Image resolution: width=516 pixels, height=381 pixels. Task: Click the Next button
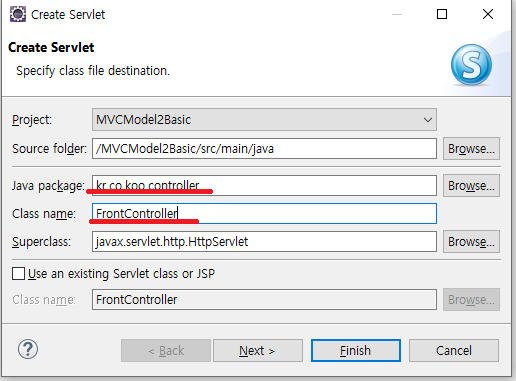click(x=258, y=351)
